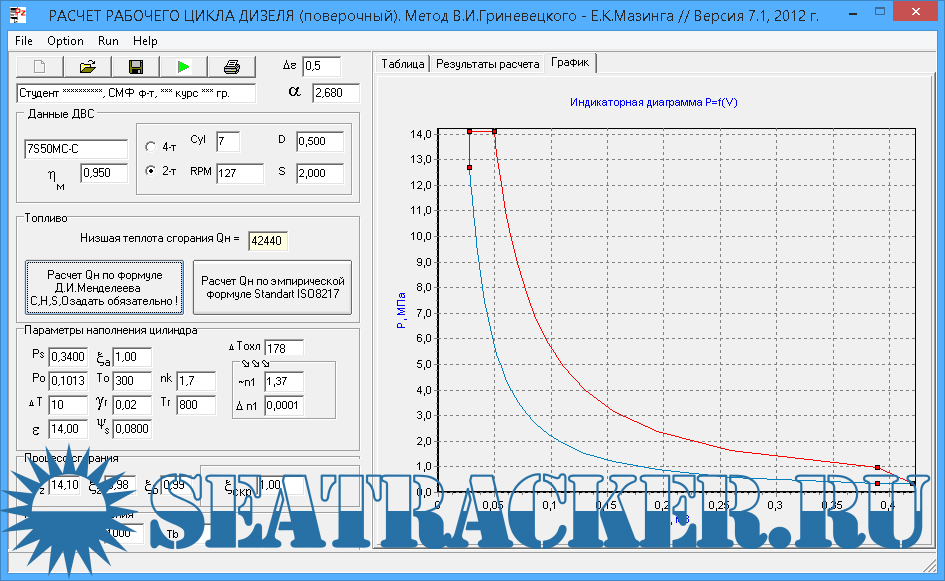Open the Option menu

65,41
